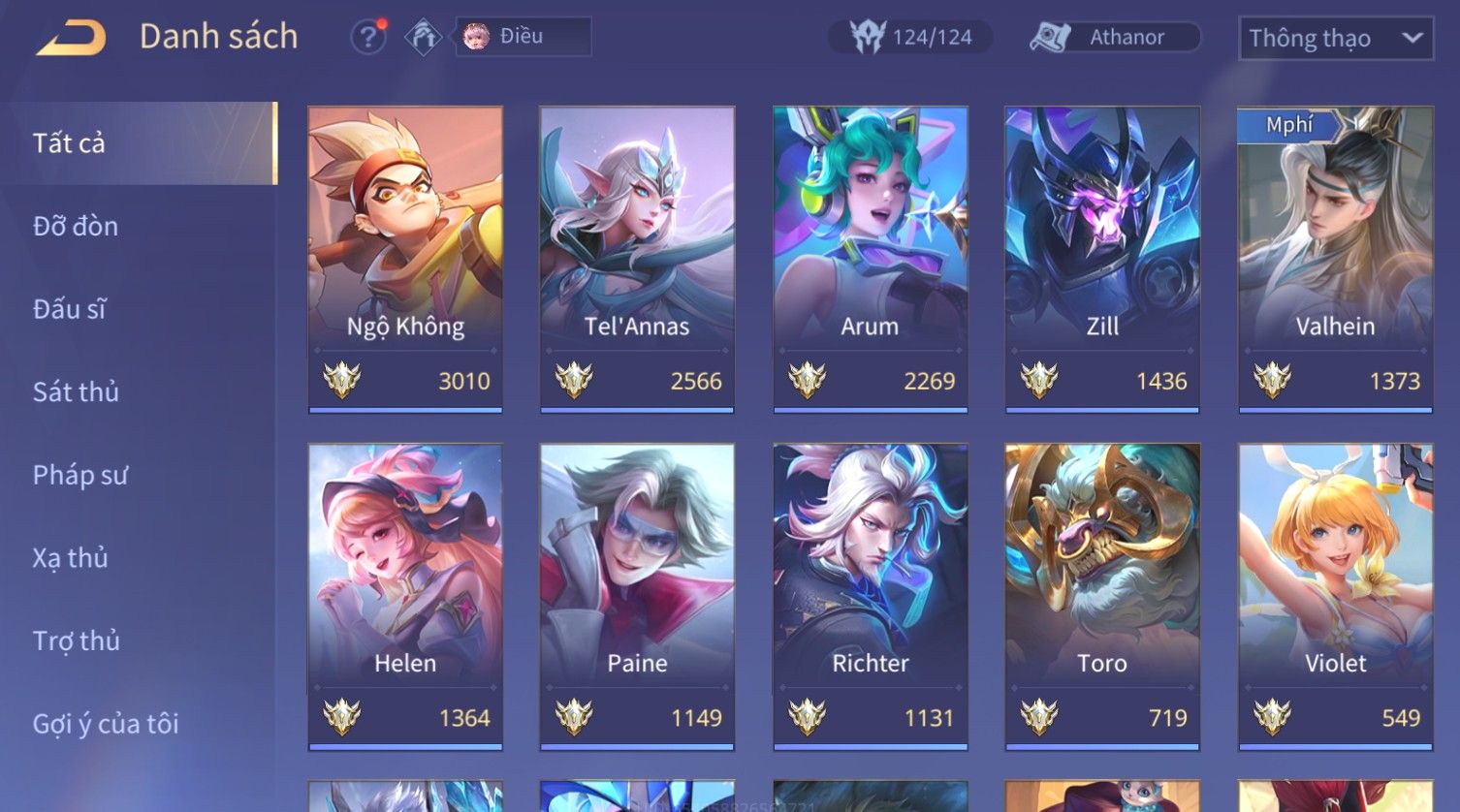
Task: Select the Tất cả category tab
Action: click(x=139, y=143)
